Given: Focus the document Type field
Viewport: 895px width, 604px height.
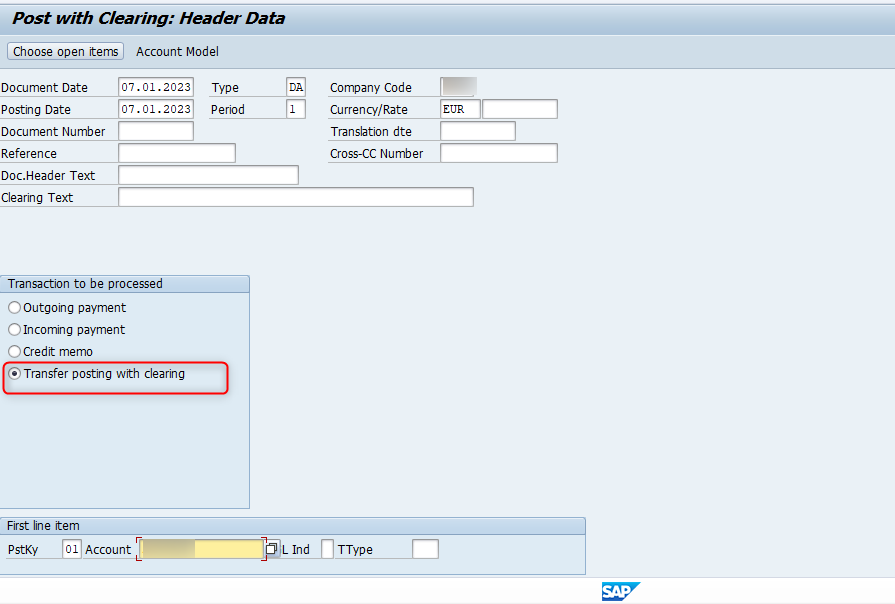Looking at the screenshot, I should point(296,88).
